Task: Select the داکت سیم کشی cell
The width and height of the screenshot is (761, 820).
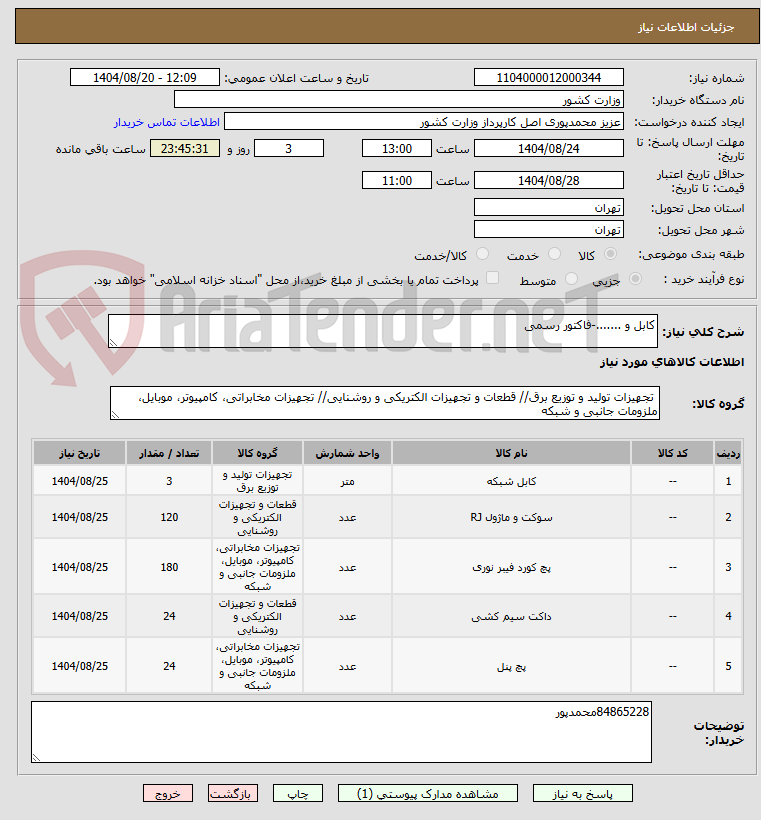Action: (x=511, y=616)
